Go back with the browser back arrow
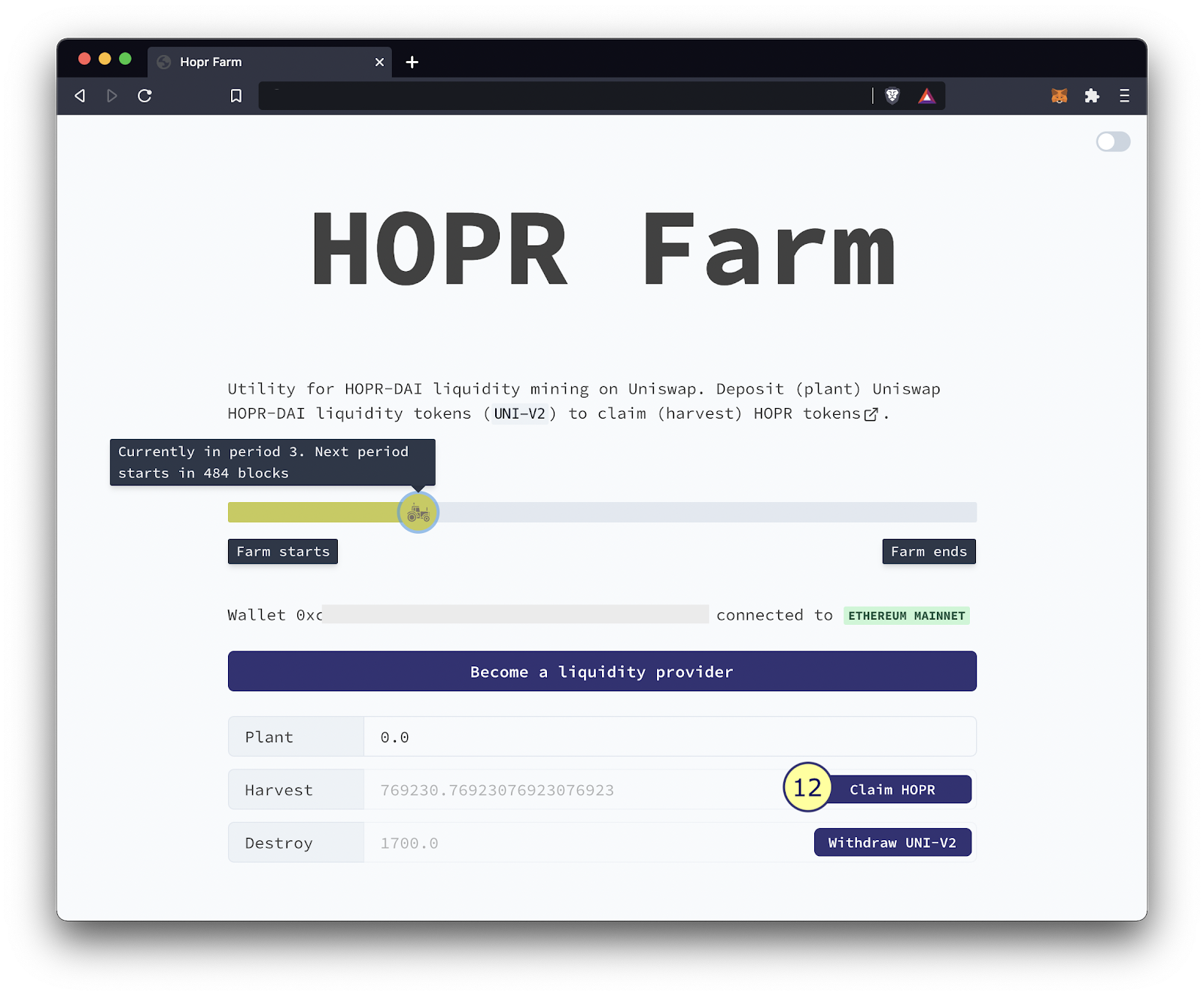 pyautogui.click(x=80, y=96)
